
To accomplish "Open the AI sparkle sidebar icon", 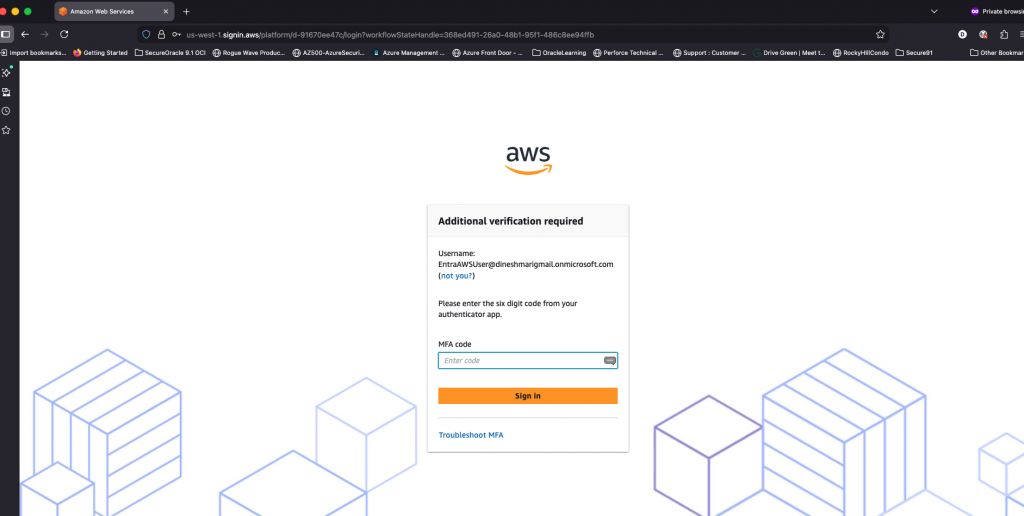I will (6, 73).
